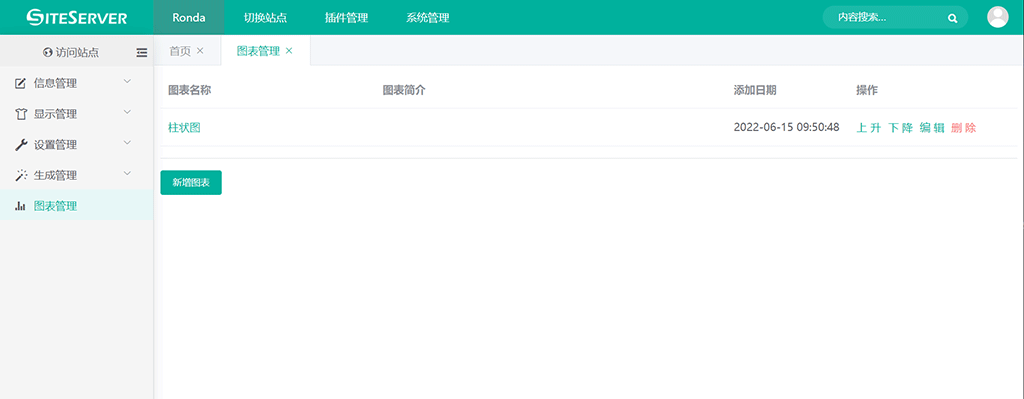Focus the 内容搜索 input field
1024x399 pixels.
[889, 18]
